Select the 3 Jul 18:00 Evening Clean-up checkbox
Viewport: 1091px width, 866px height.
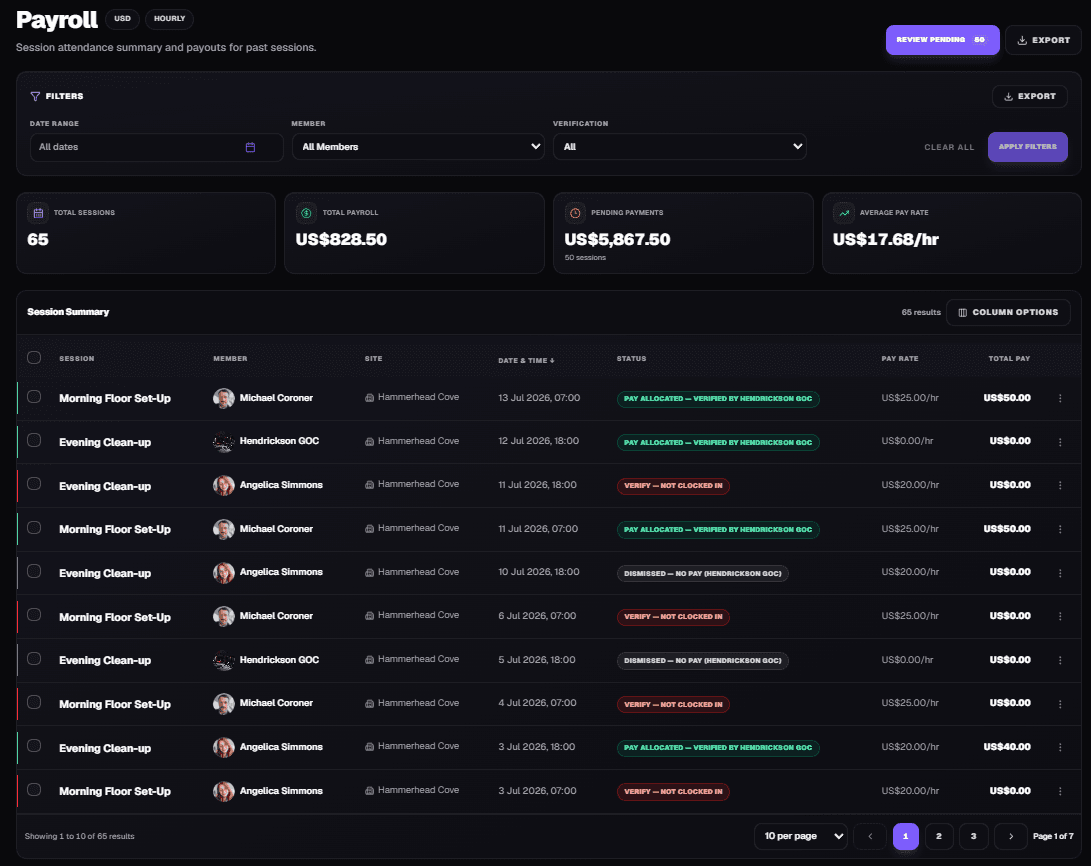(x=34, y=746)
